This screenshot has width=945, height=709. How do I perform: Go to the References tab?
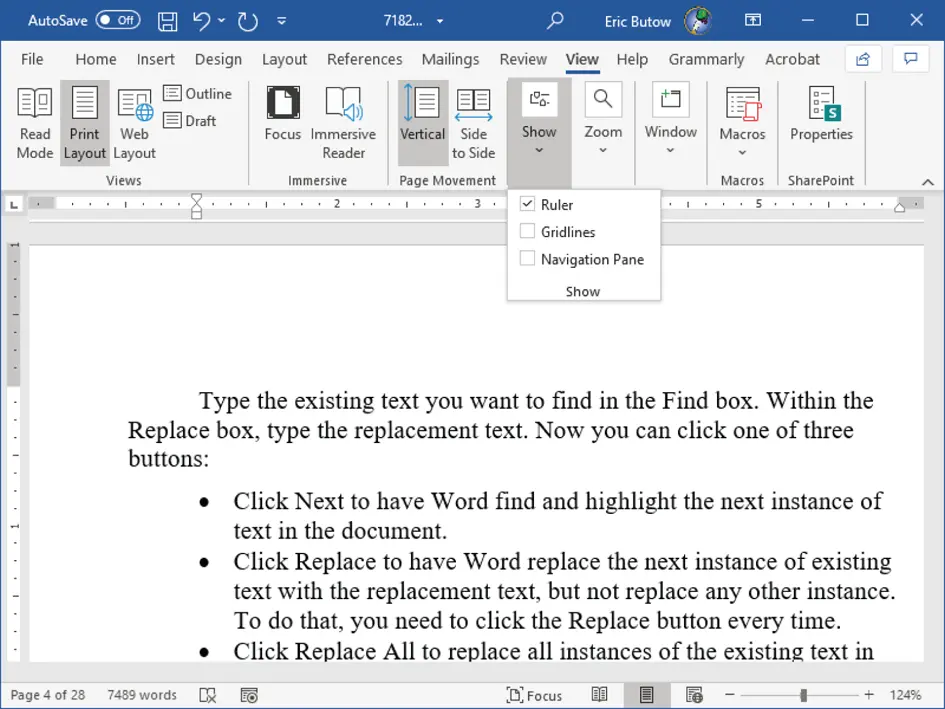[365, 59]
